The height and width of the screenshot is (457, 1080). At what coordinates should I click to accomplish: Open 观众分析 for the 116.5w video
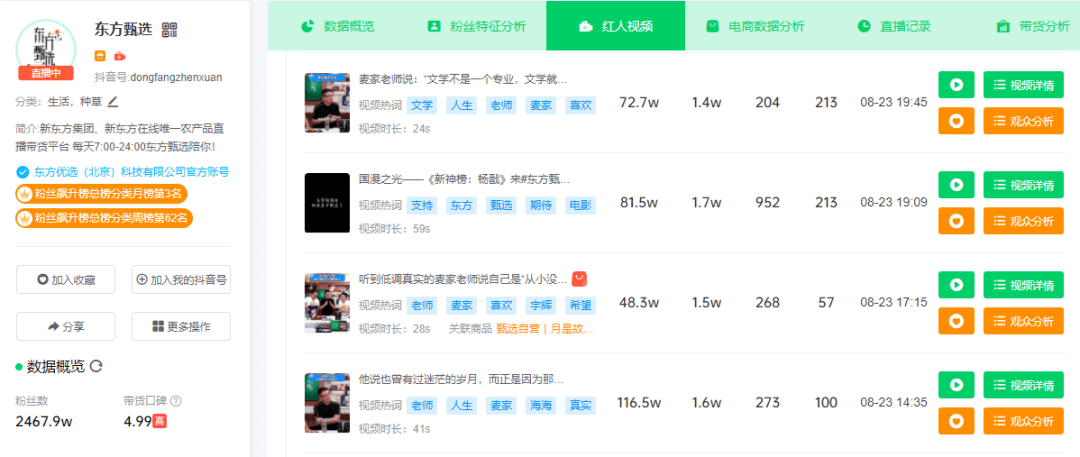click(x=1023, y=420)
